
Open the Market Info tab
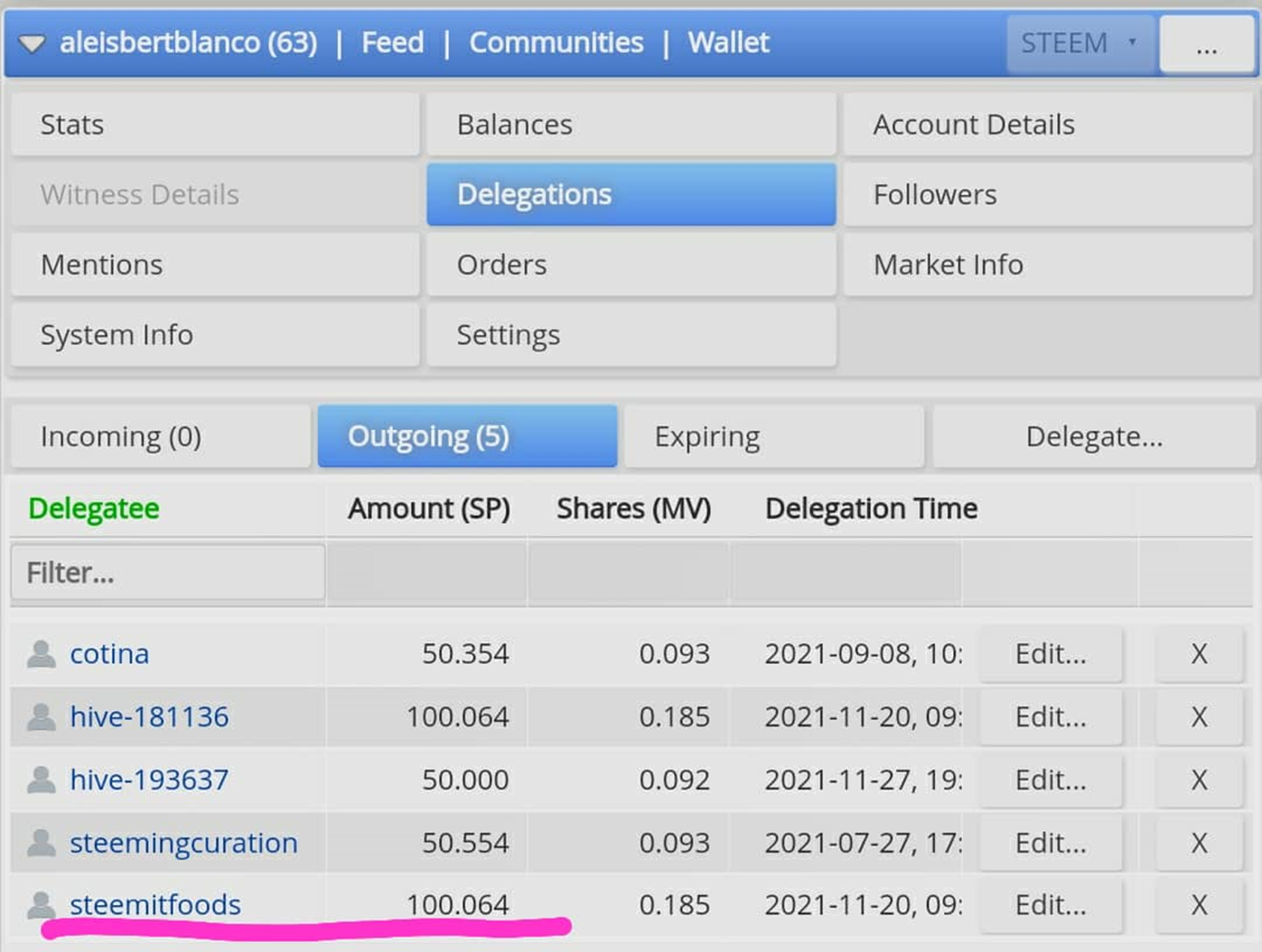(1048, 265)
